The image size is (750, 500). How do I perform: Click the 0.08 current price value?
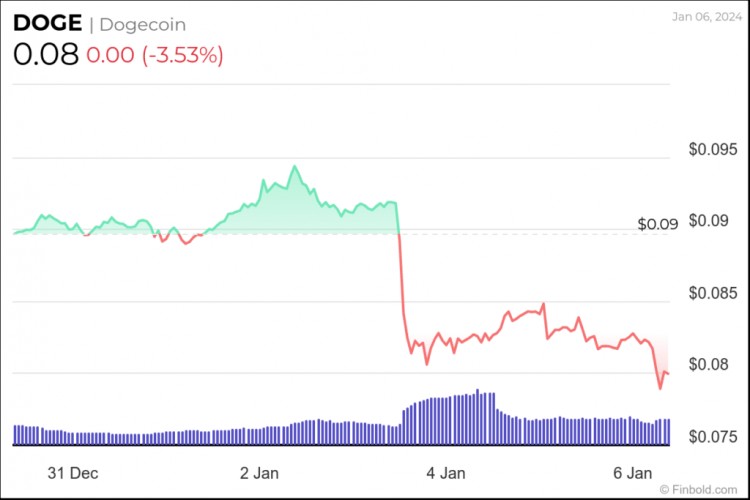point(45,54)
